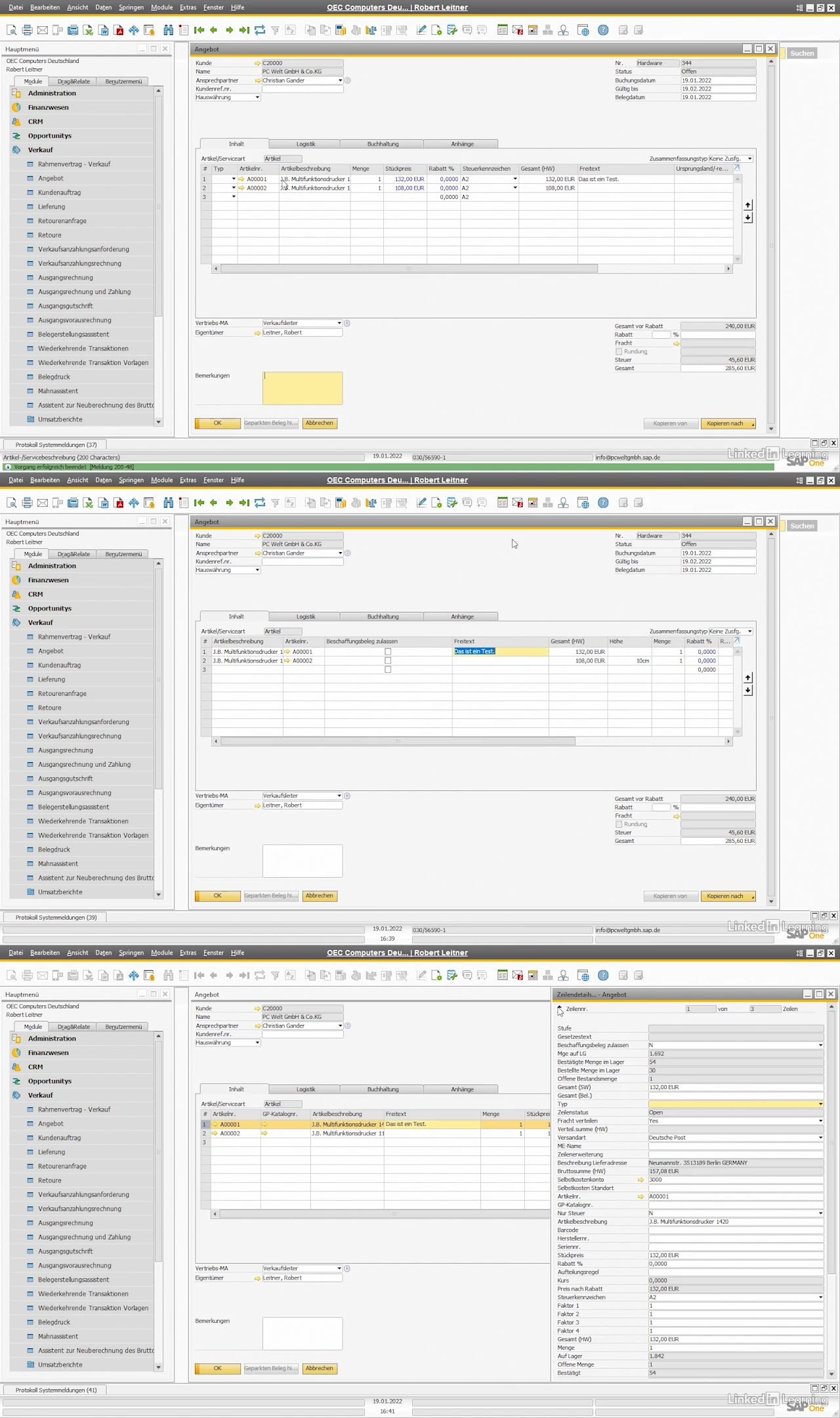The image size is (840, 1418).
Task: Open the Springen menu
Action: point(131,7)
